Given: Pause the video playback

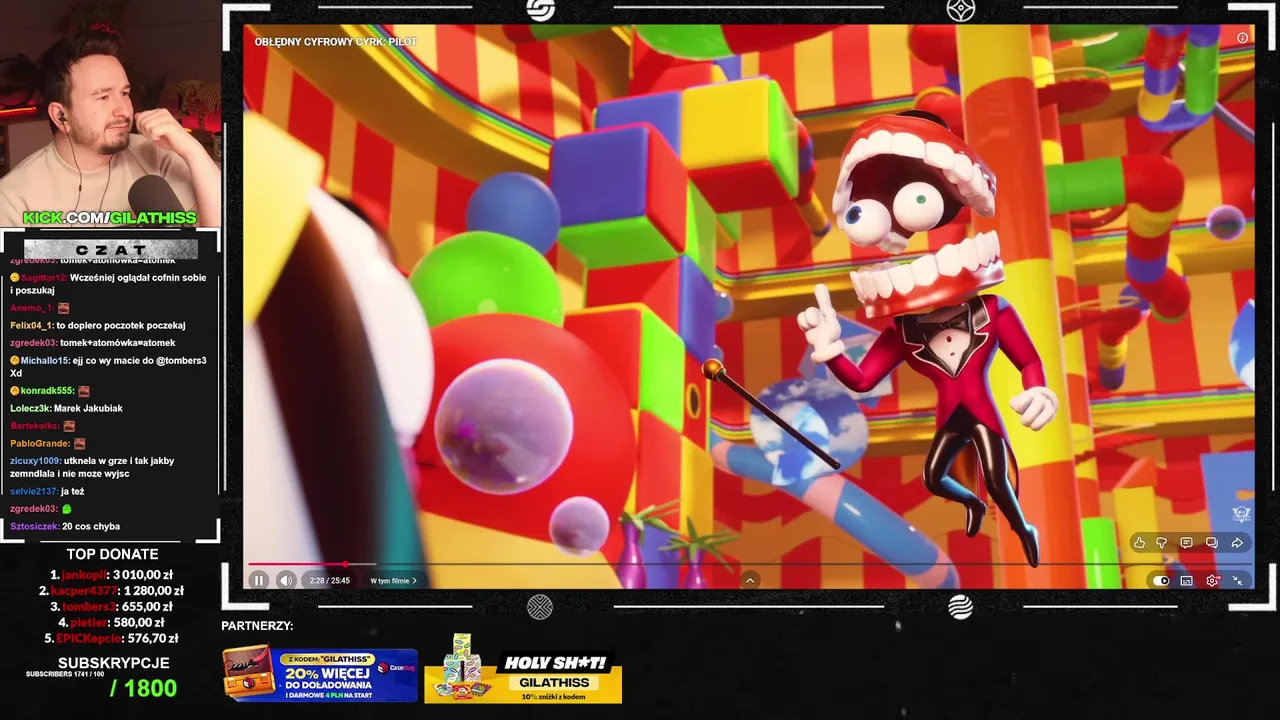Looking at the screenshot, I should coord(259,580).
